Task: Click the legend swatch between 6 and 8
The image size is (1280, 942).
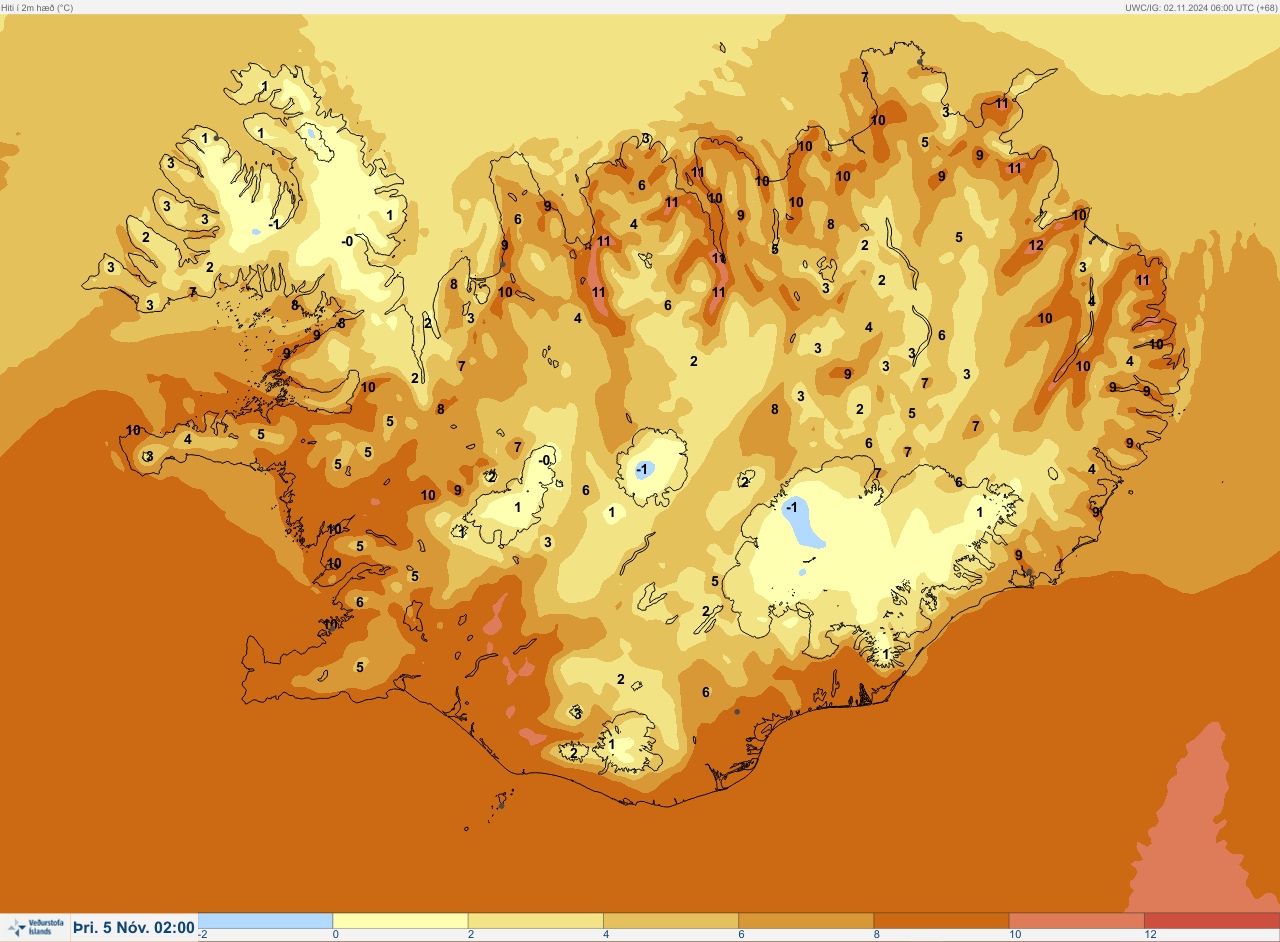Action: (x=806, y=920)
